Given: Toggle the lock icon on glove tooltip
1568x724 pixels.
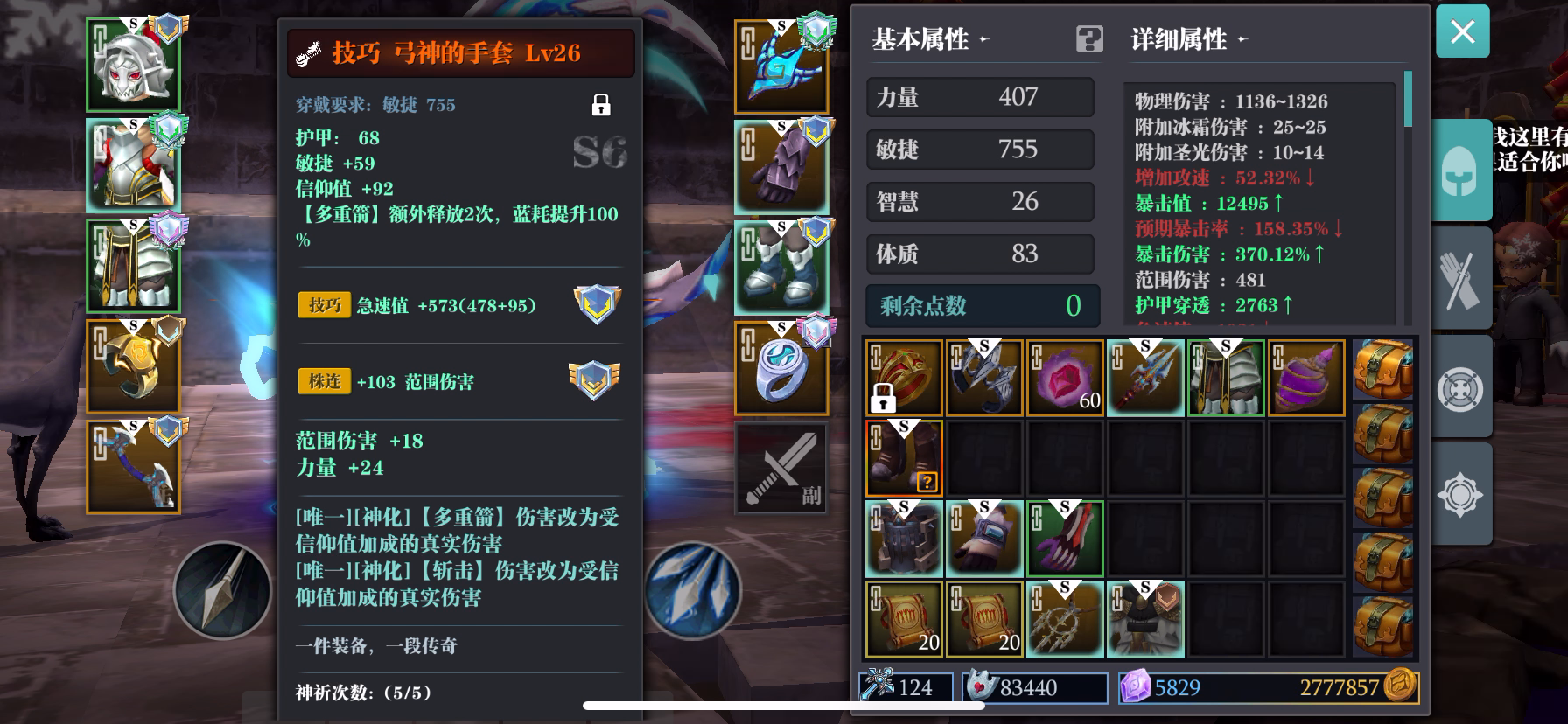Looking at the screenshot, I should pos(601,106).
